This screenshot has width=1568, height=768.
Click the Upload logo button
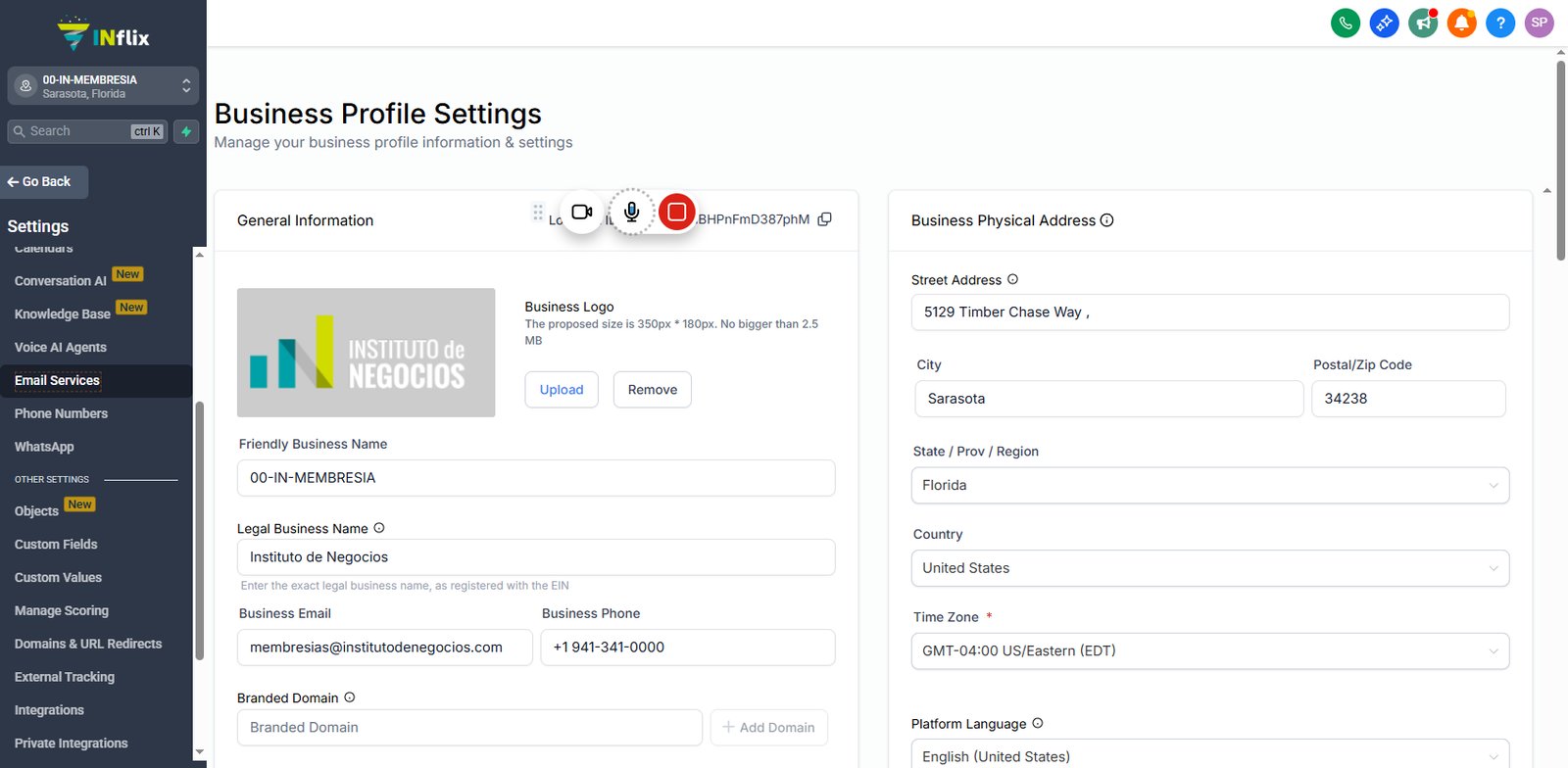[x=562, y=390]
